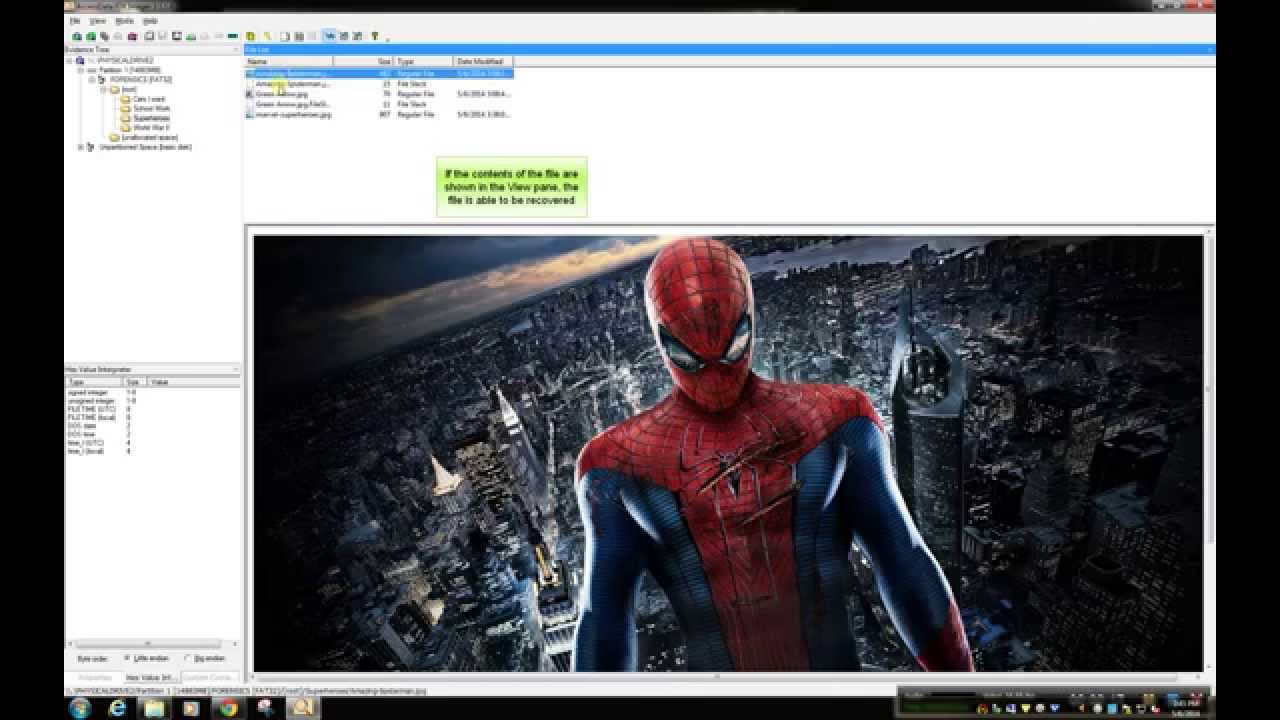Expand the Unpartitioned Space node
The image size is (1280, 720).
point(81,147)
